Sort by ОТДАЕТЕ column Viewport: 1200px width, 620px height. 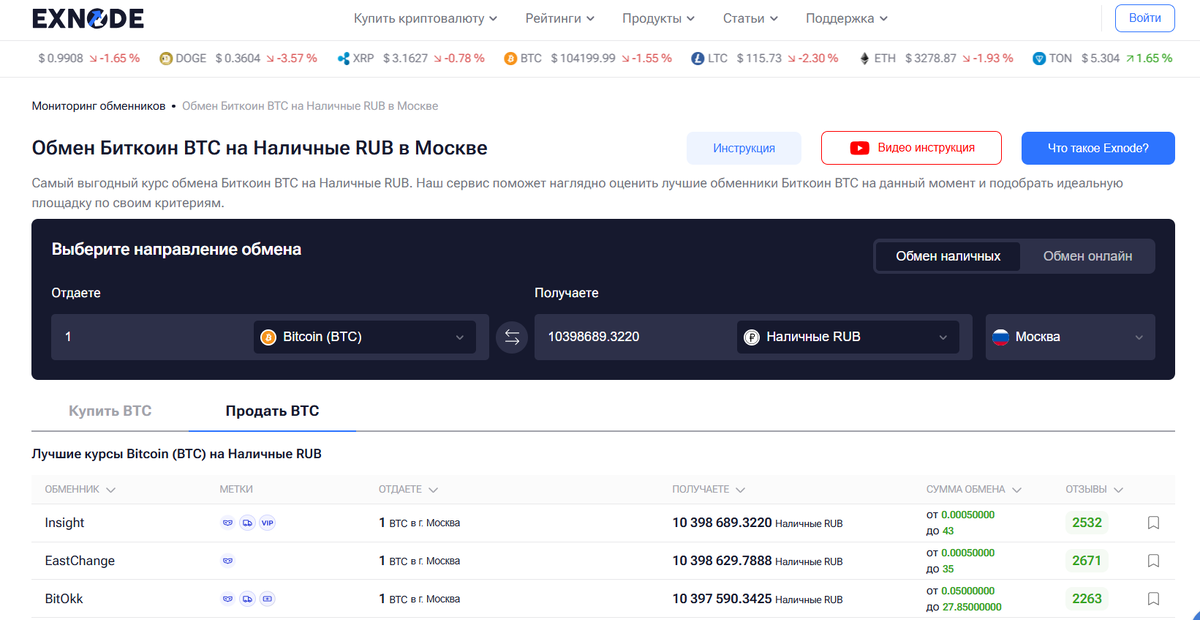click(x=409, y=490)
